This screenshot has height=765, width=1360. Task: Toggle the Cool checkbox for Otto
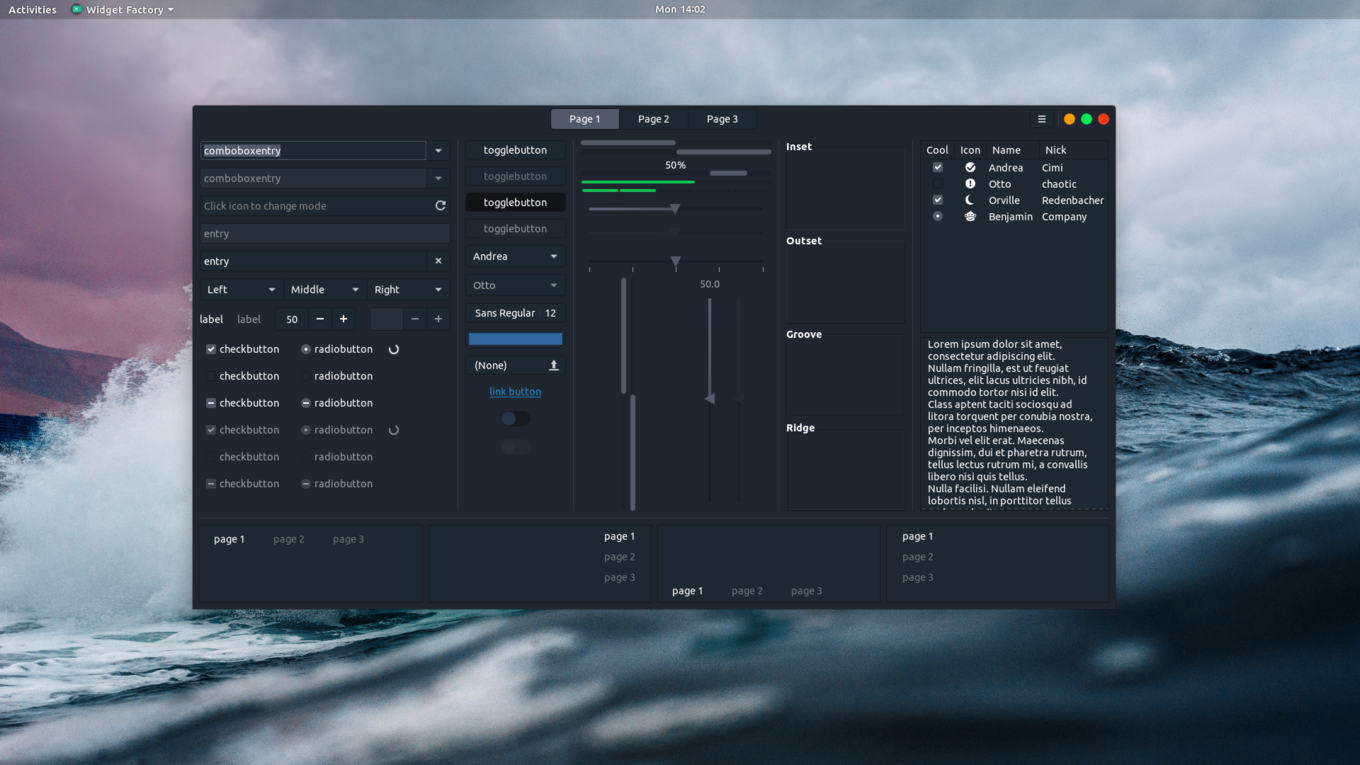[937, 184]
